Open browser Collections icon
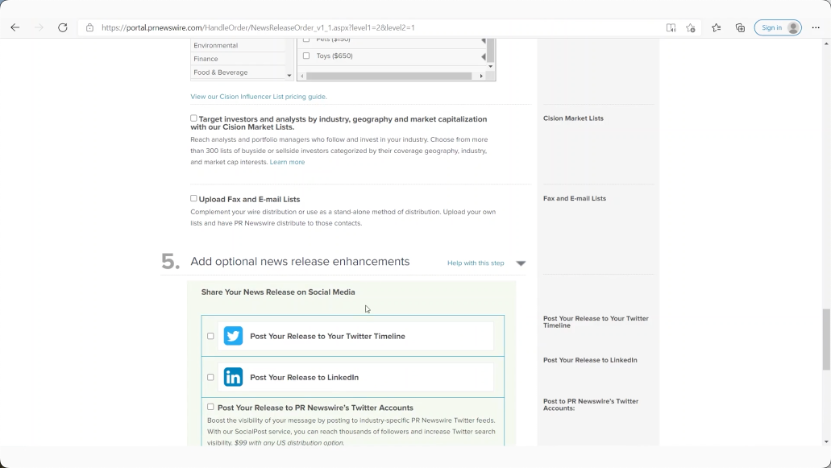832x468 pixels. pyautogui.click(x=740, y=27)
